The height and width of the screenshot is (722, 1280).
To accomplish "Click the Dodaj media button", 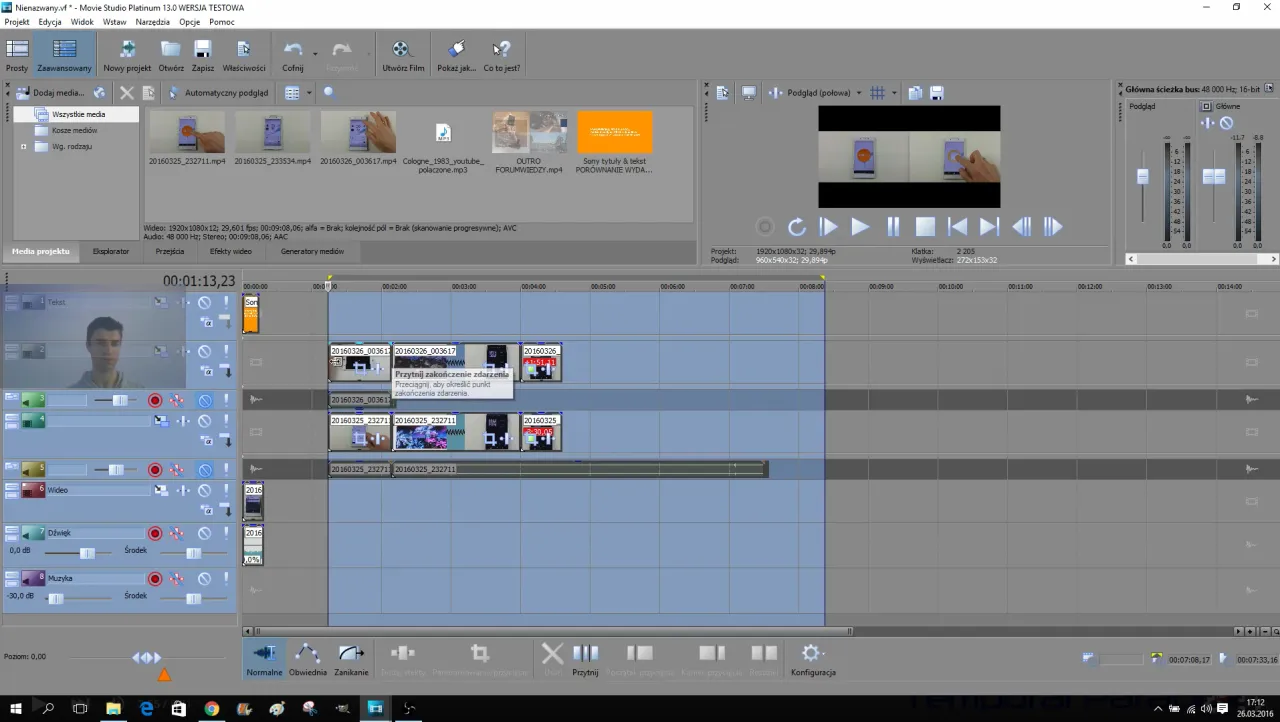I will tap(50, 93).
